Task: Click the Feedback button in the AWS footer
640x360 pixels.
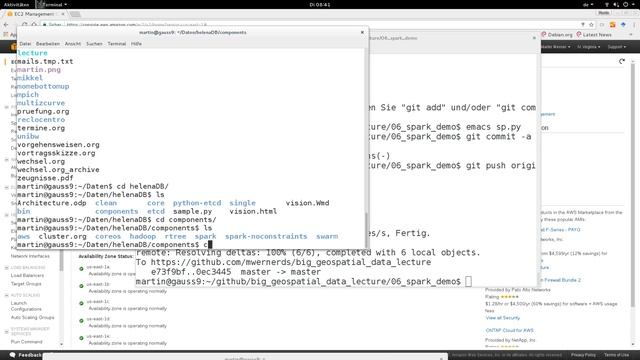Action: (x=25, y=355)
